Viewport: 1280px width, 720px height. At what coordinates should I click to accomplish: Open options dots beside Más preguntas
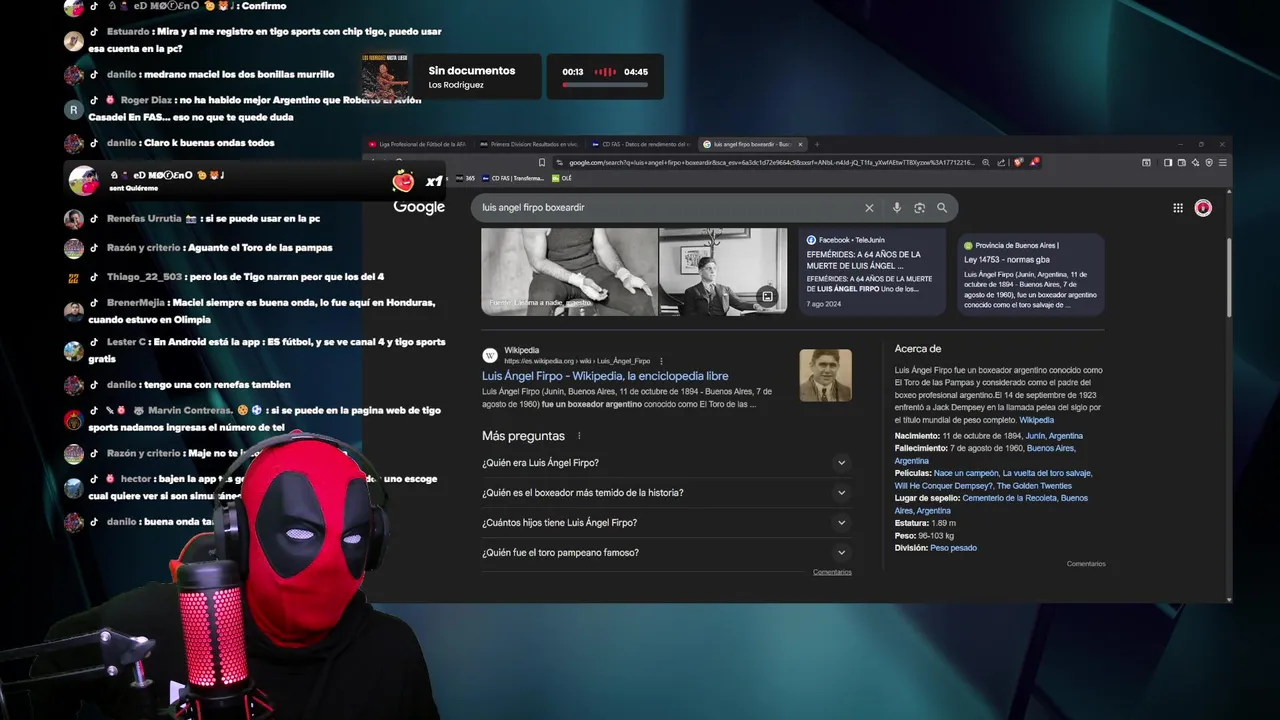coord(579,436)
